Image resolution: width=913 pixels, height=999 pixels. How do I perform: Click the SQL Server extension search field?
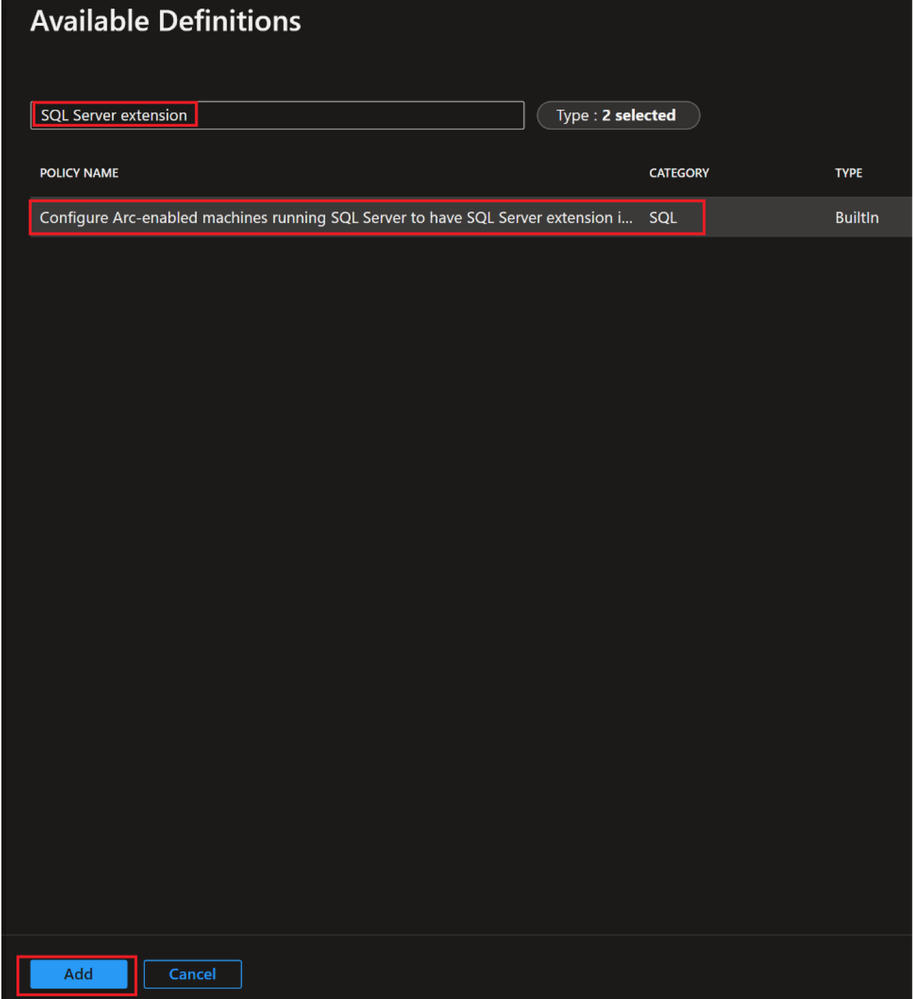(x=277, y=115)
